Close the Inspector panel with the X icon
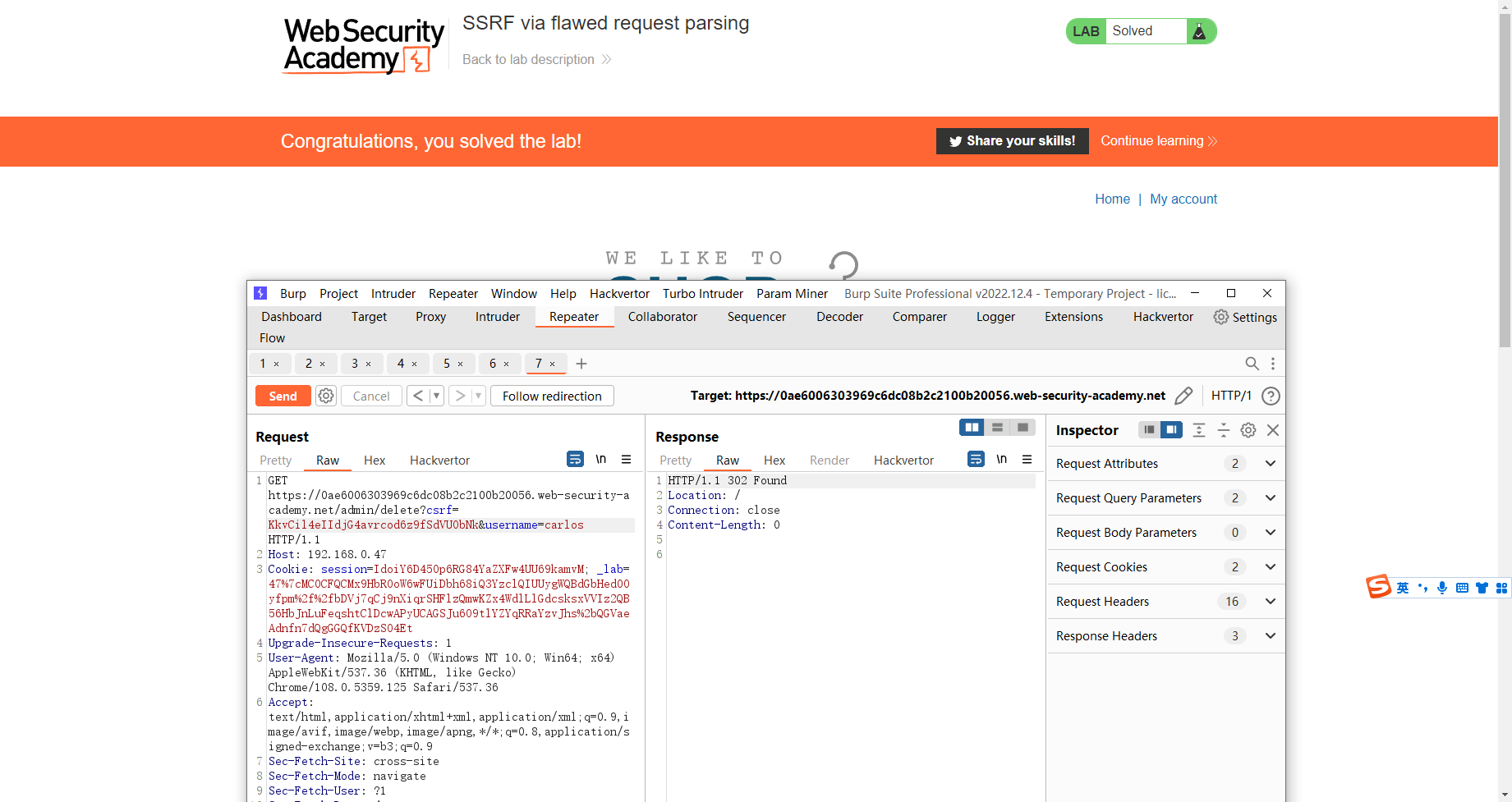Image resolution: width=1512 pixels, height=802 pixels. (x=1273, y=429)
